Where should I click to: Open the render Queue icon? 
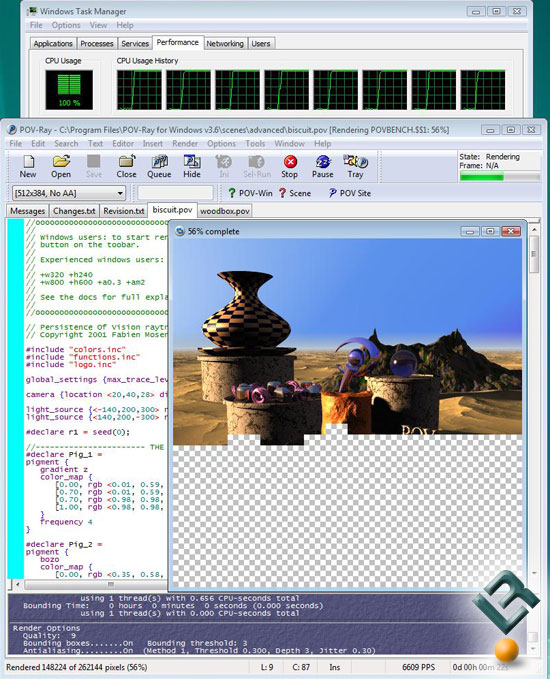click(159, 166)
